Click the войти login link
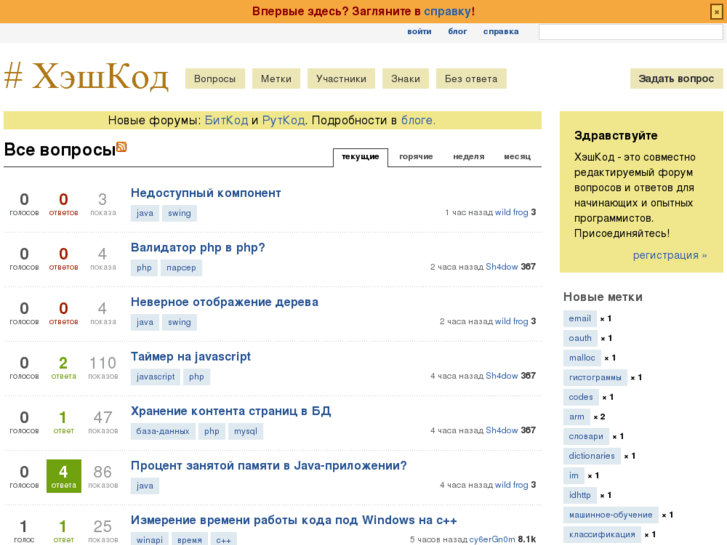727x545 pixels. coord(419,32)
